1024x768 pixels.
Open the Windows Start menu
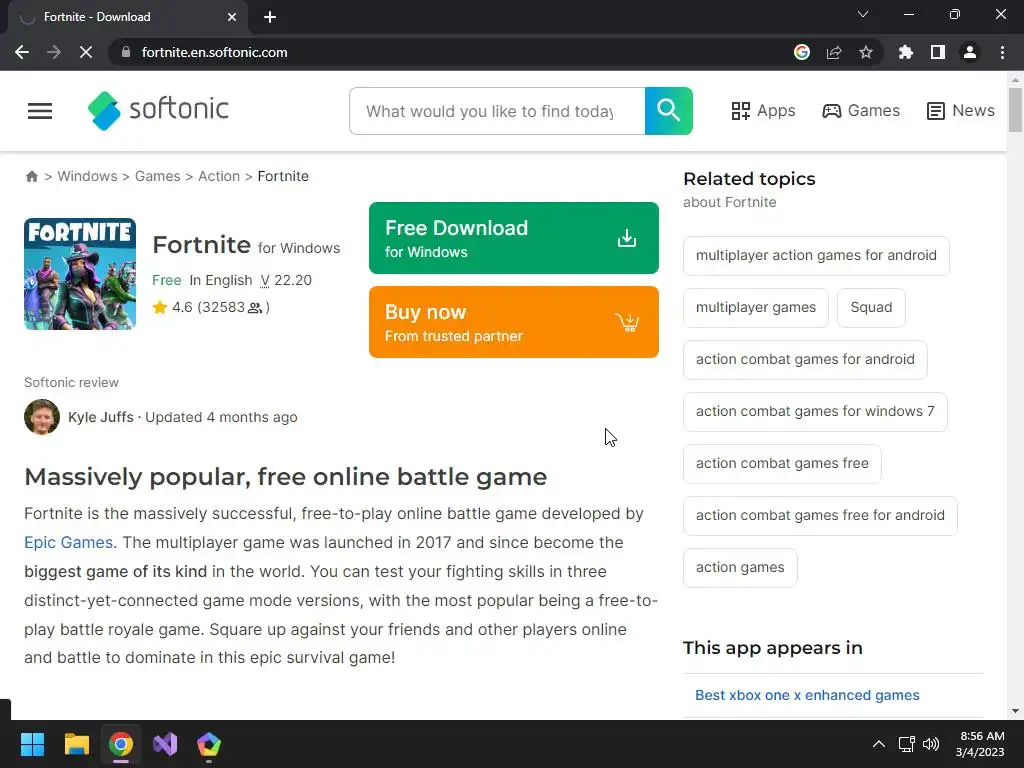[x=32, y=744]
